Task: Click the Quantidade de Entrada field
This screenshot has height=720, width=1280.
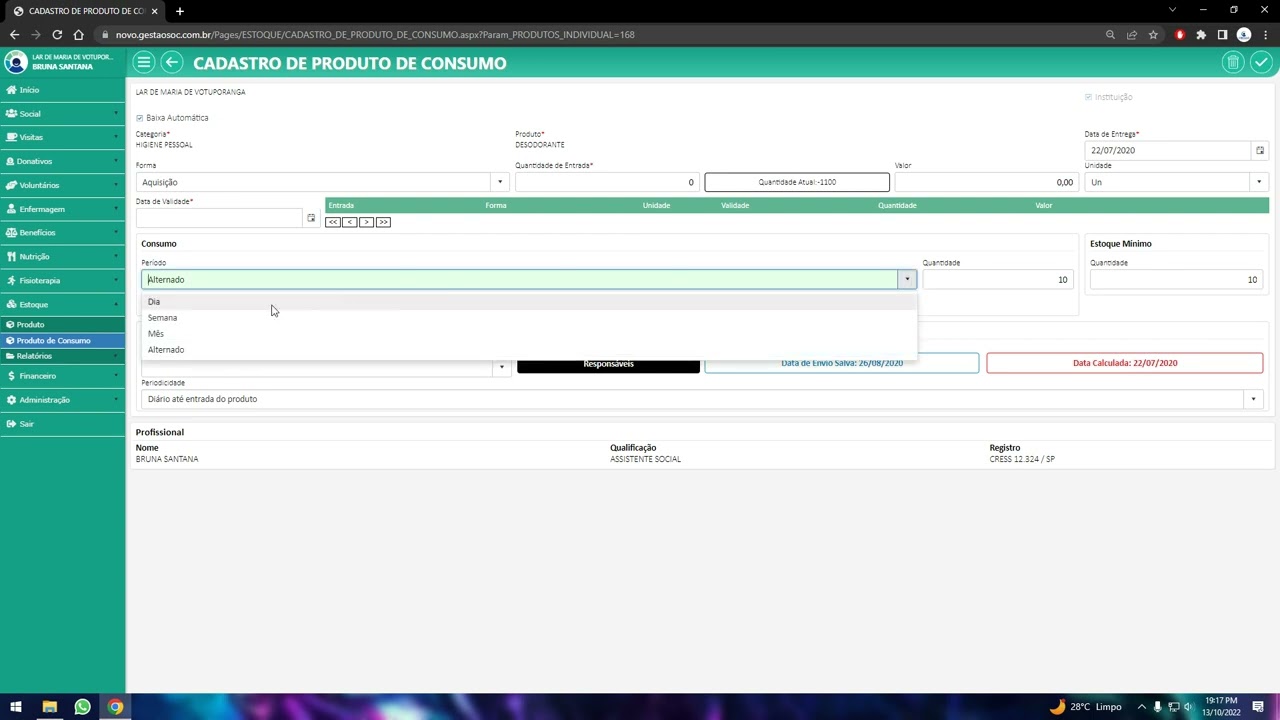Action: (x=606, y=182)
